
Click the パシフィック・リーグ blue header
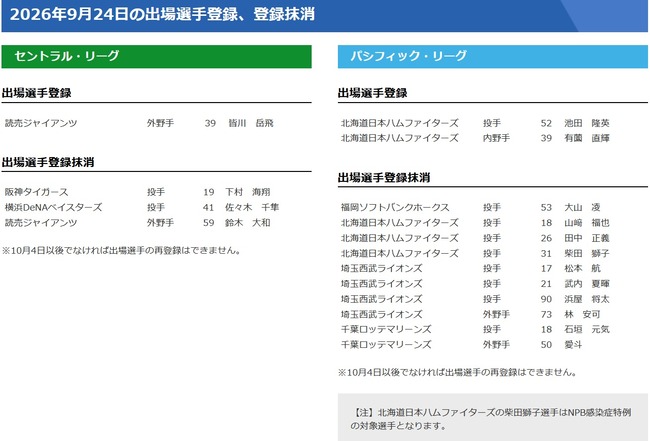(492, 56)
